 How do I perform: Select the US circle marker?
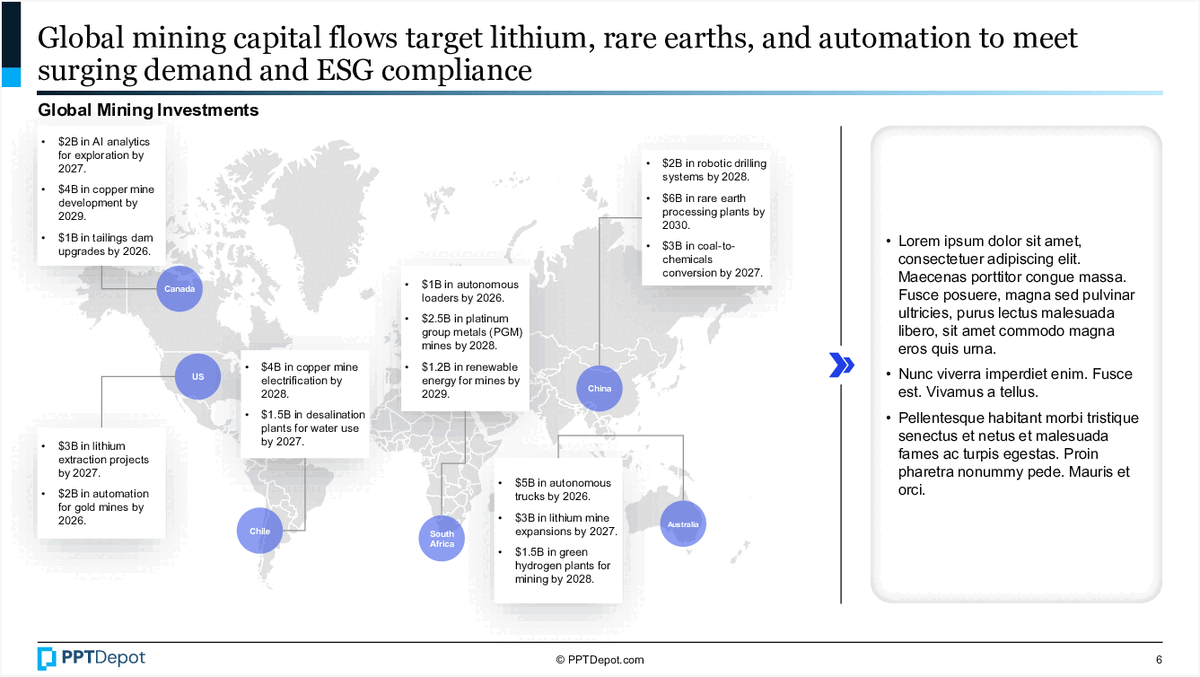click(198, 377)
